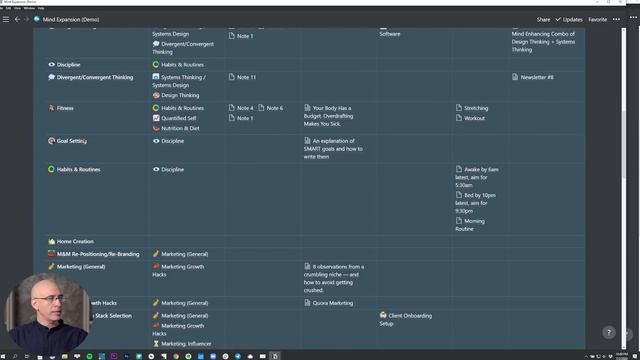Open Task View on the taskbar
Viewport: 640px width, 360px height.
(27, 356)
